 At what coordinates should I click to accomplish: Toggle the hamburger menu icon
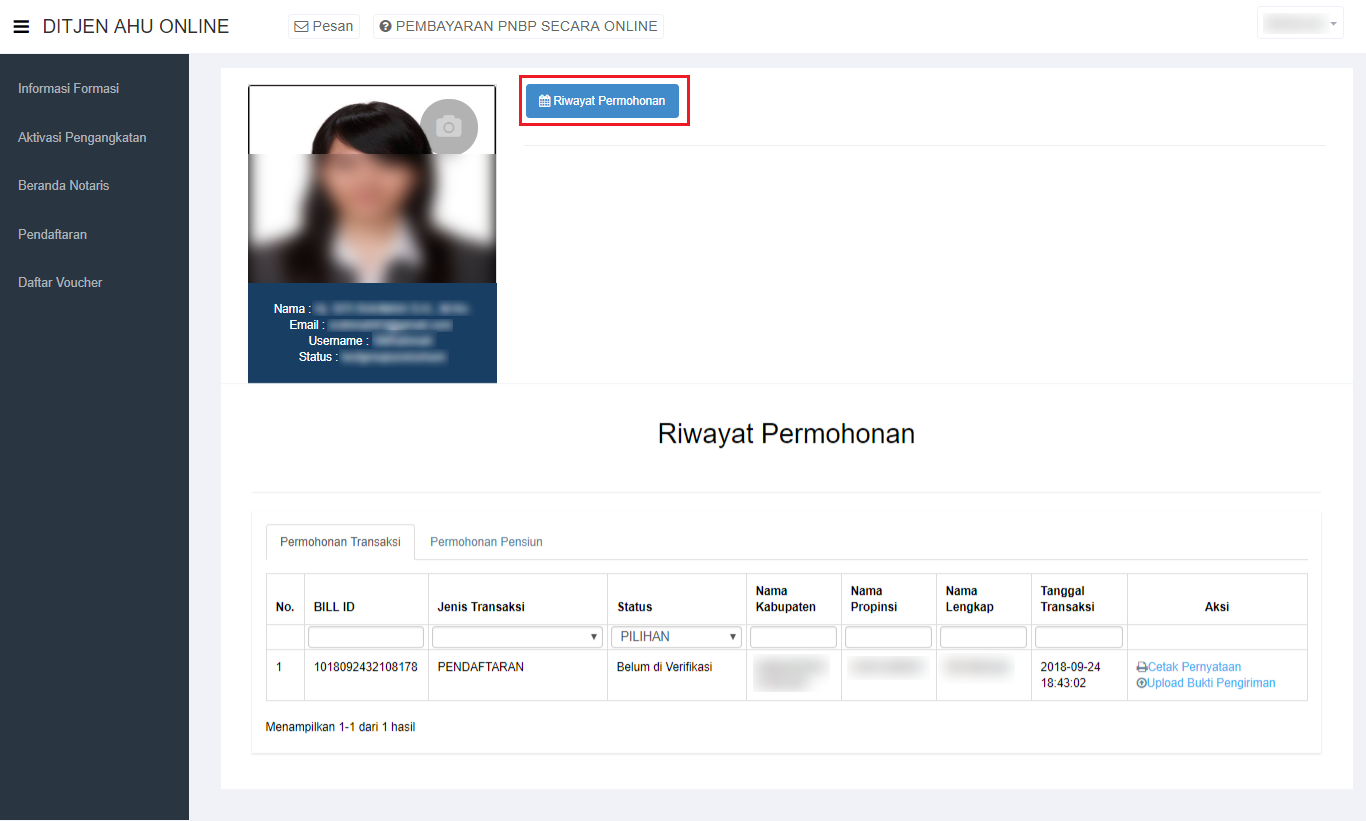[x=21, y=27]
